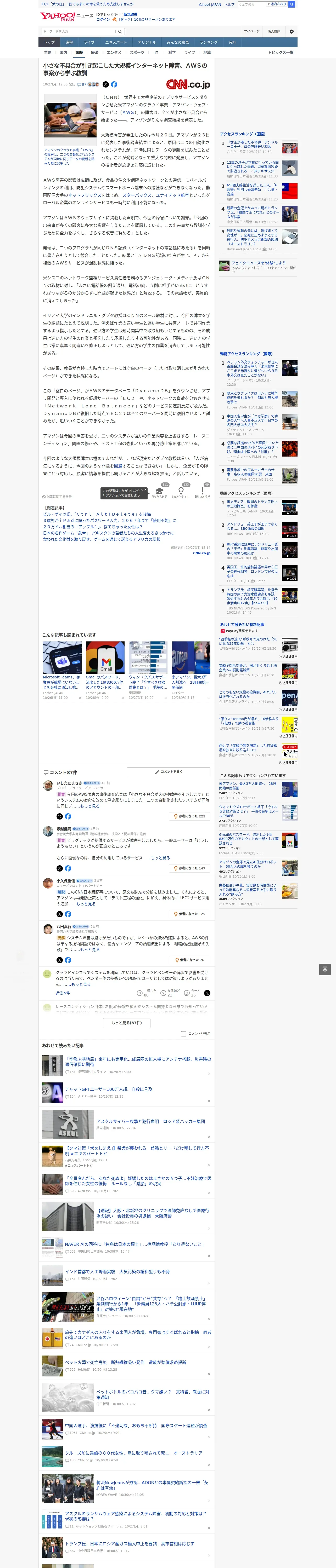
Task: Open paid article 百巻蛭の達人が before price 330円
Action: 248,642
